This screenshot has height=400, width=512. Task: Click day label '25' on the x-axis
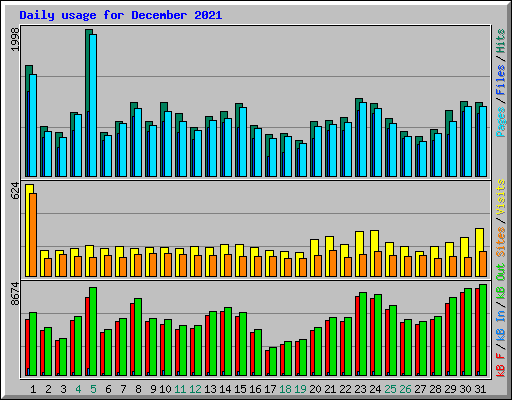(390, 389)
